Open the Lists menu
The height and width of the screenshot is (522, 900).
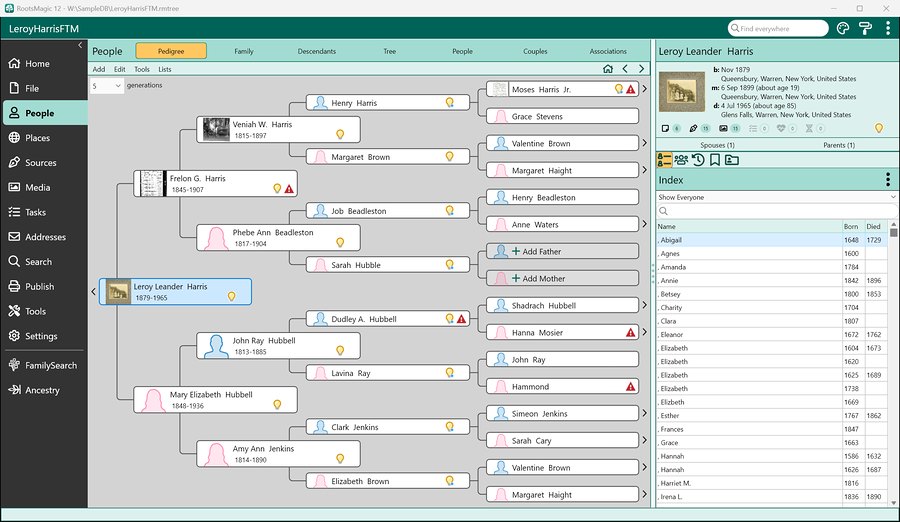[x=165, y=69]
